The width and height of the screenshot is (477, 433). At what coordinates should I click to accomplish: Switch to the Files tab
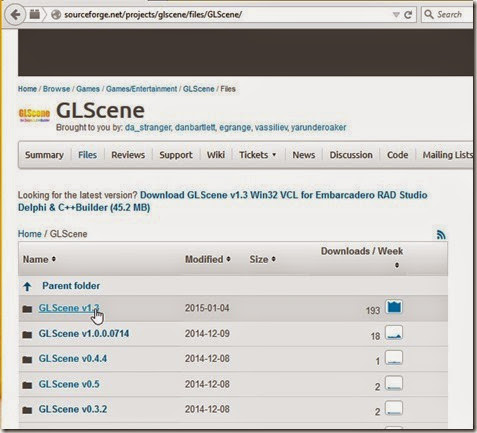pyautogui.click(x=87, y=155)
